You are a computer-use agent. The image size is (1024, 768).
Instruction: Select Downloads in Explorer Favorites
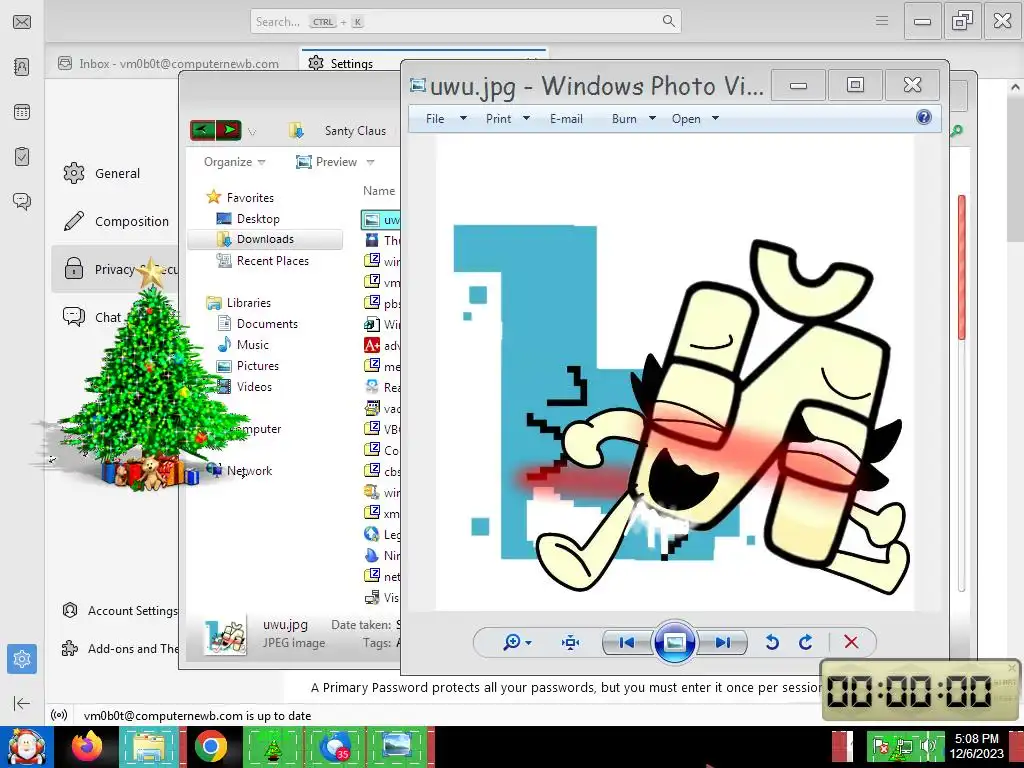click(264, 239)
